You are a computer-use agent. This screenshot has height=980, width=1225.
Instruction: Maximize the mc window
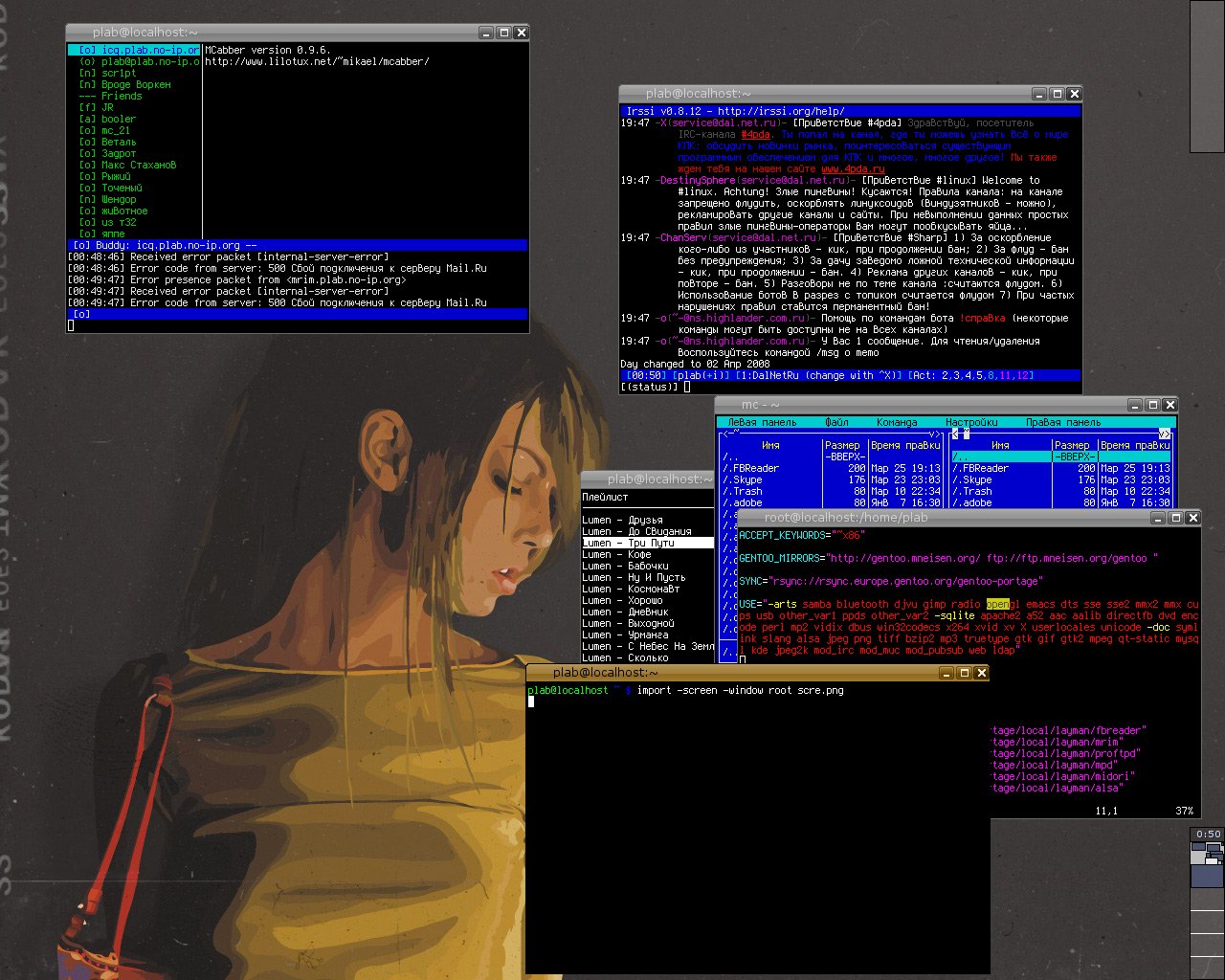(x=1152, y=405)
